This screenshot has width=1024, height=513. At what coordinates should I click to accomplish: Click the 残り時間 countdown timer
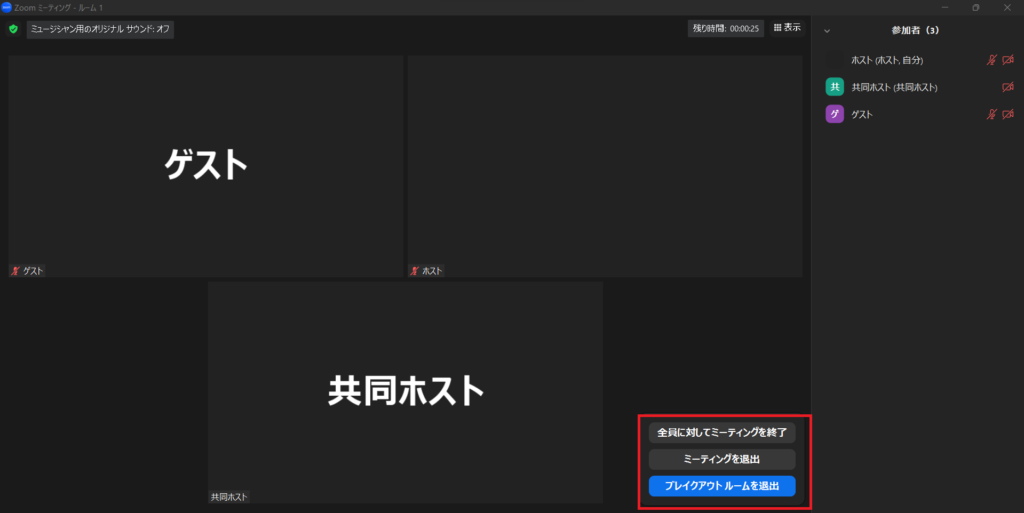tap(726, 29)
